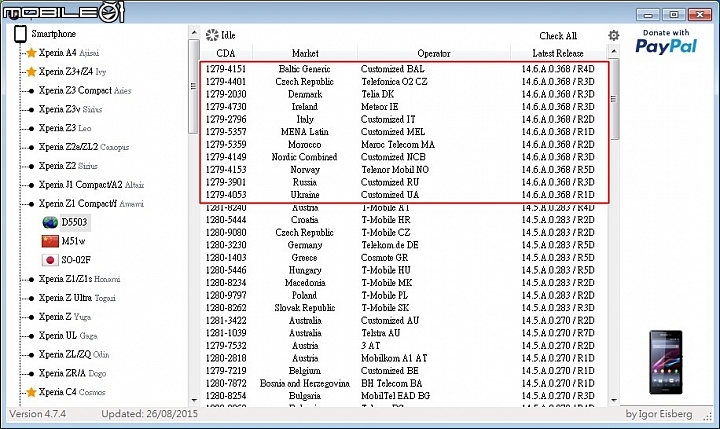Click the Smartphone device icon
720x429 pixels.
point(20,34)
